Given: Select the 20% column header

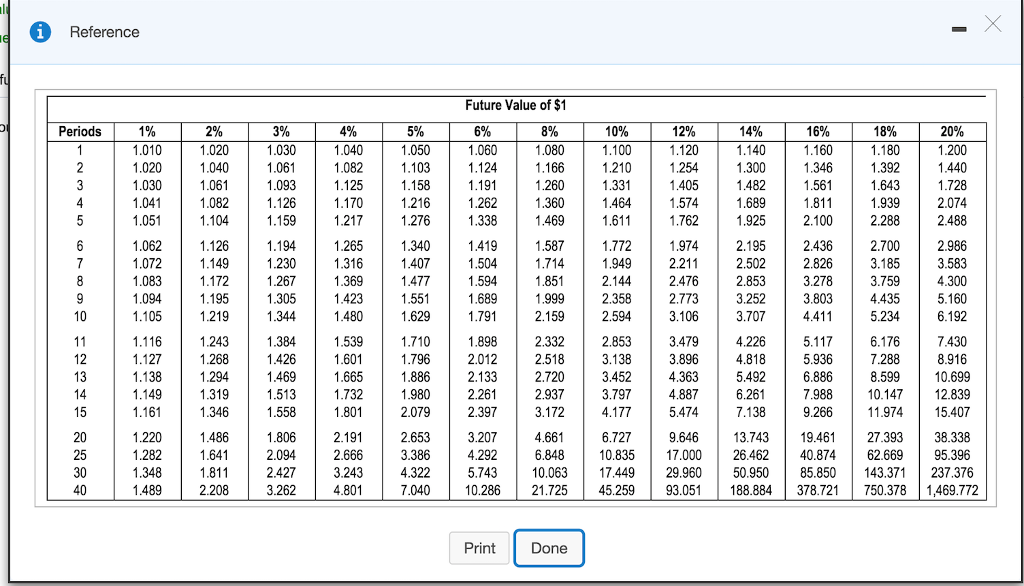Looking at the screenshot, I should [x=952, y=131].
